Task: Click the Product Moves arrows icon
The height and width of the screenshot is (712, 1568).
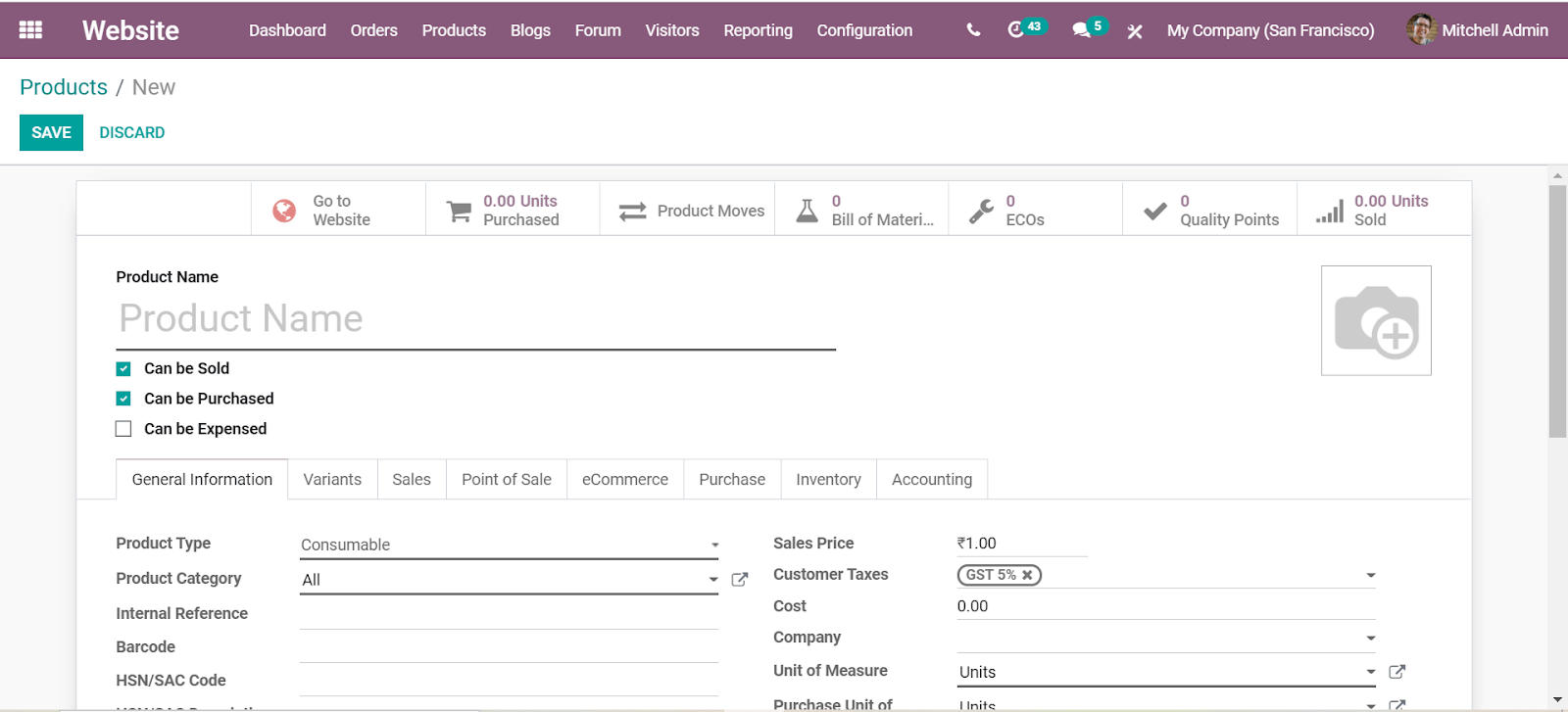Action: tap(633, 211)
